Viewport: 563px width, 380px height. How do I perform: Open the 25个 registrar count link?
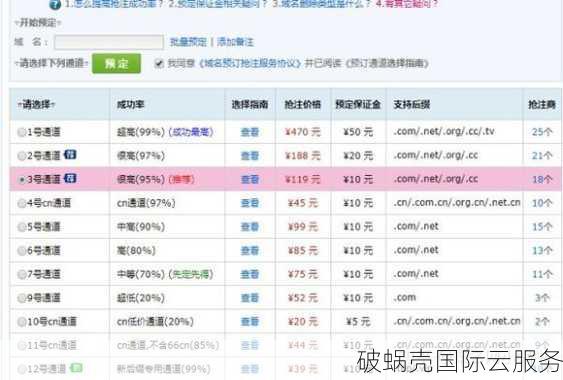point(542,132)
